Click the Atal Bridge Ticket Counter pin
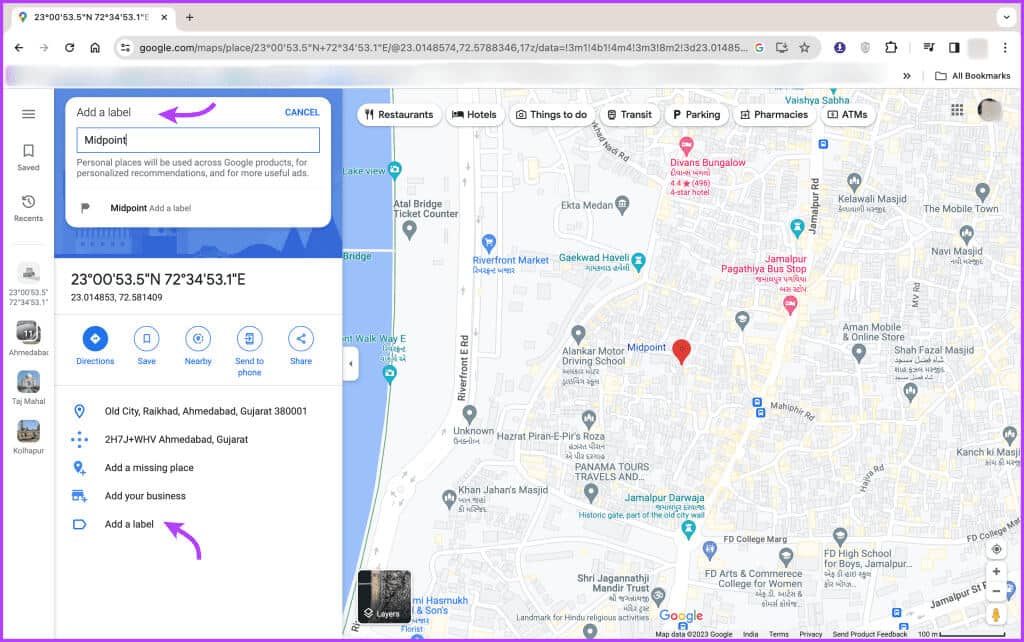The image size is (1024, 642). click(x=409, y=230)
